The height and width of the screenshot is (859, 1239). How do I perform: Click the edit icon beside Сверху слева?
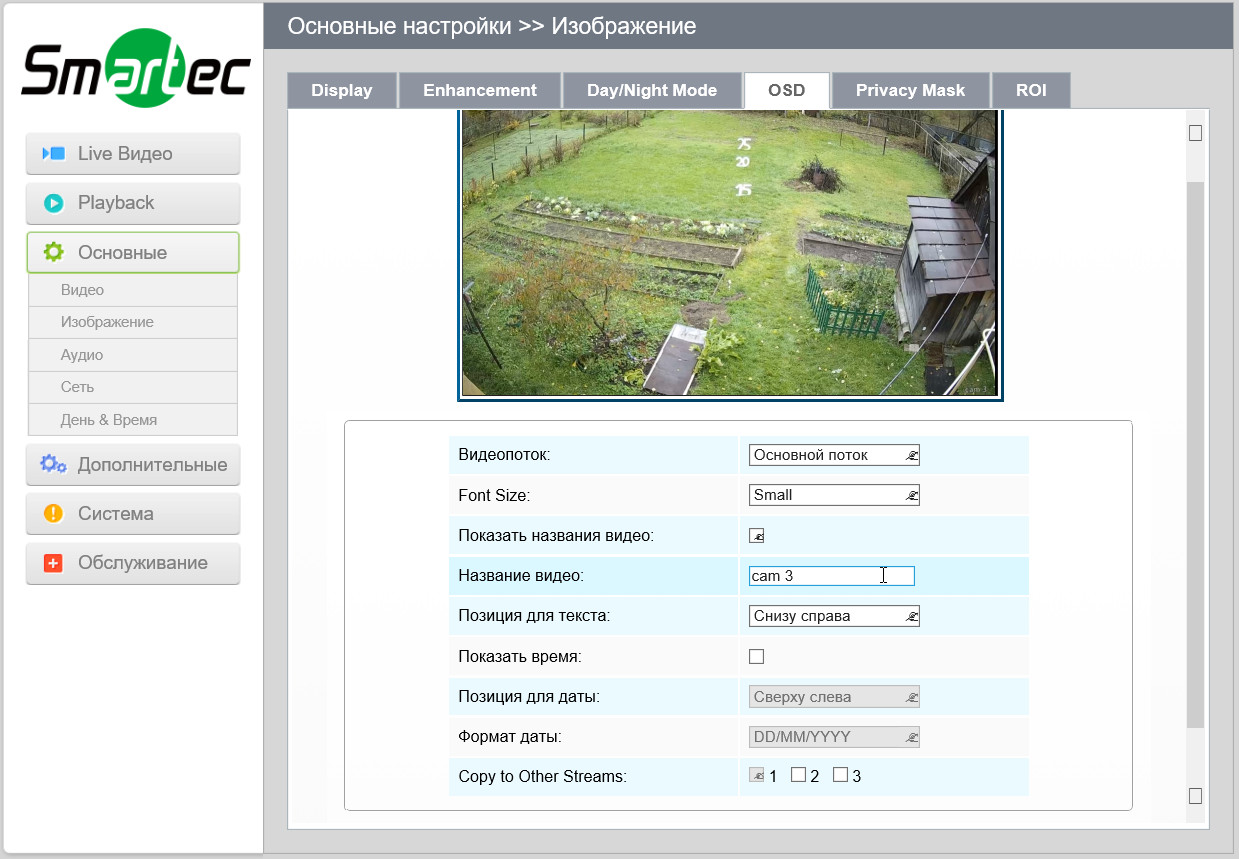[911, 696]
